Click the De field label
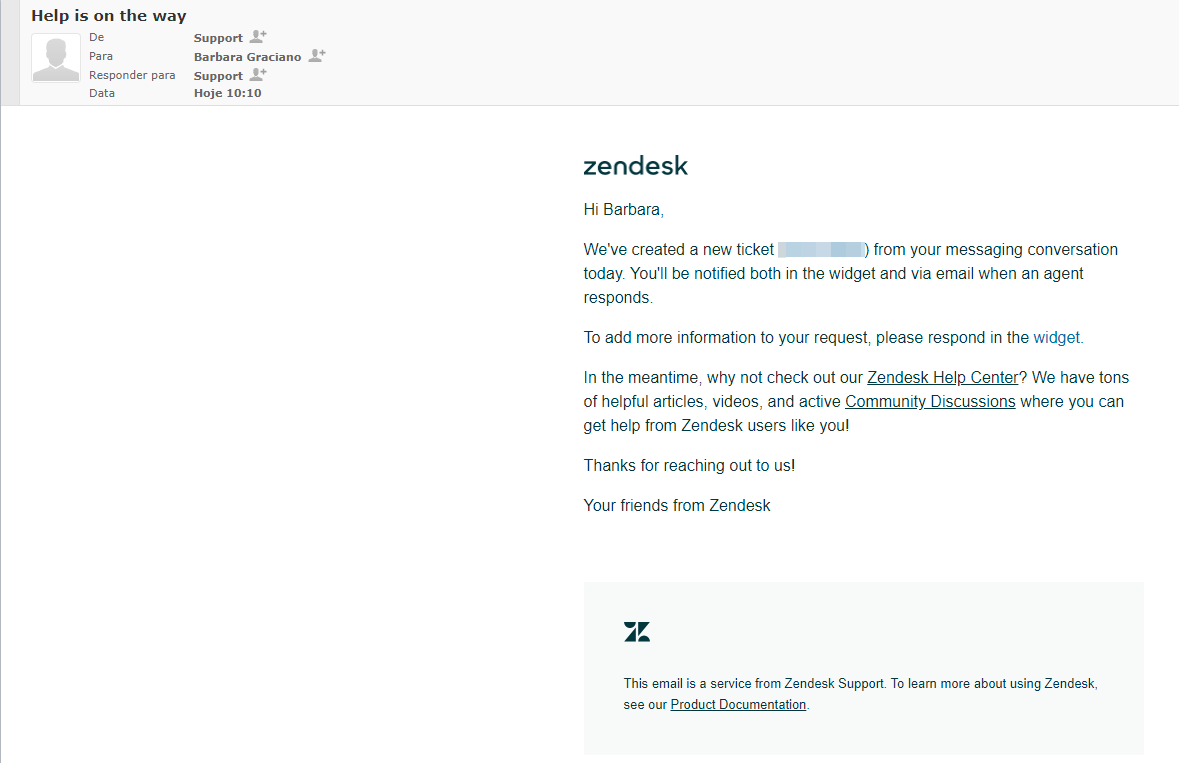This screenshot has height=763, width=1179. tap(96, 37)
